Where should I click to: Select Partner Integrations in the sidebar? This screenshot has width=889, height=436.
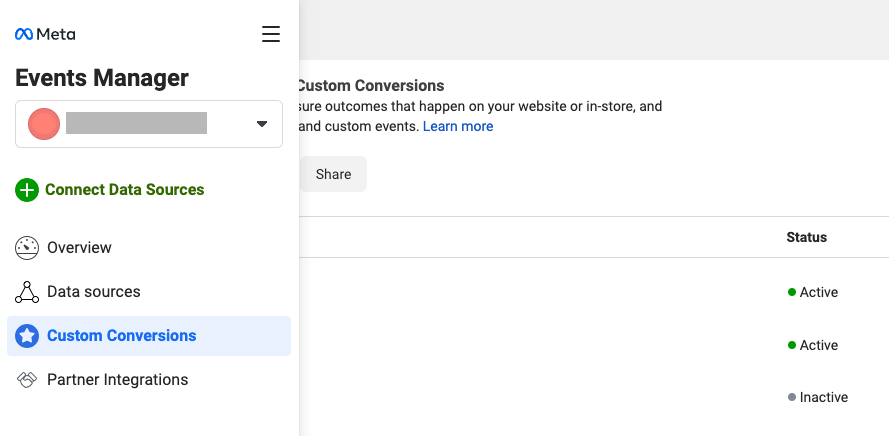(x=117, y=380)
